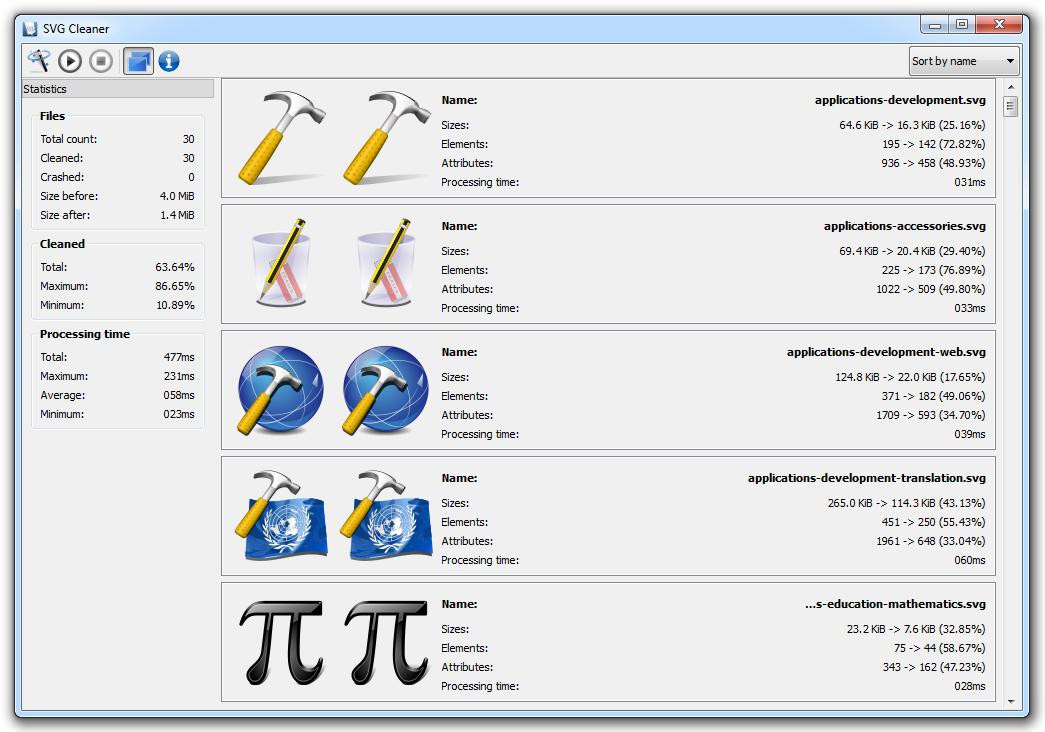Click Total count value 30
This screenshot has height=732, width=1045.
point(189,139)
